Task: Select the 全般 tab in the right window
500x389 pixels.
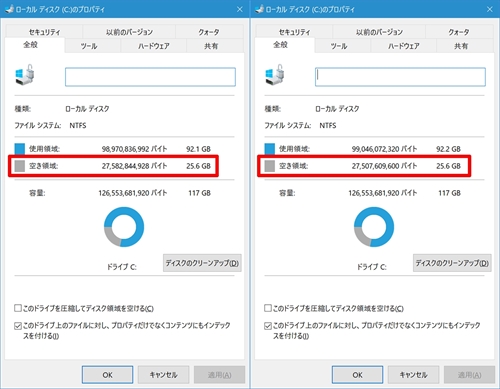Action: pos(284,45)
